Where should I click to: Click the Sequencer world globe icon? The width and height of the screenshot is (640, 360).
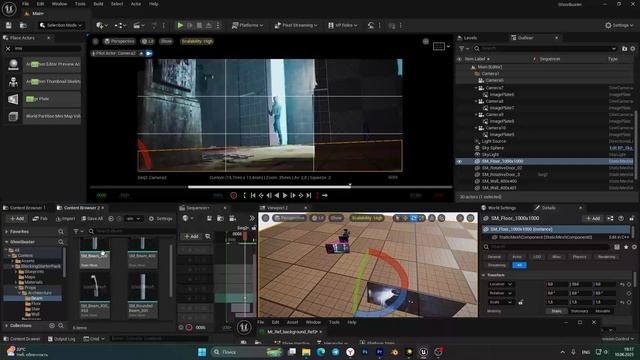[x=186, y=218]
